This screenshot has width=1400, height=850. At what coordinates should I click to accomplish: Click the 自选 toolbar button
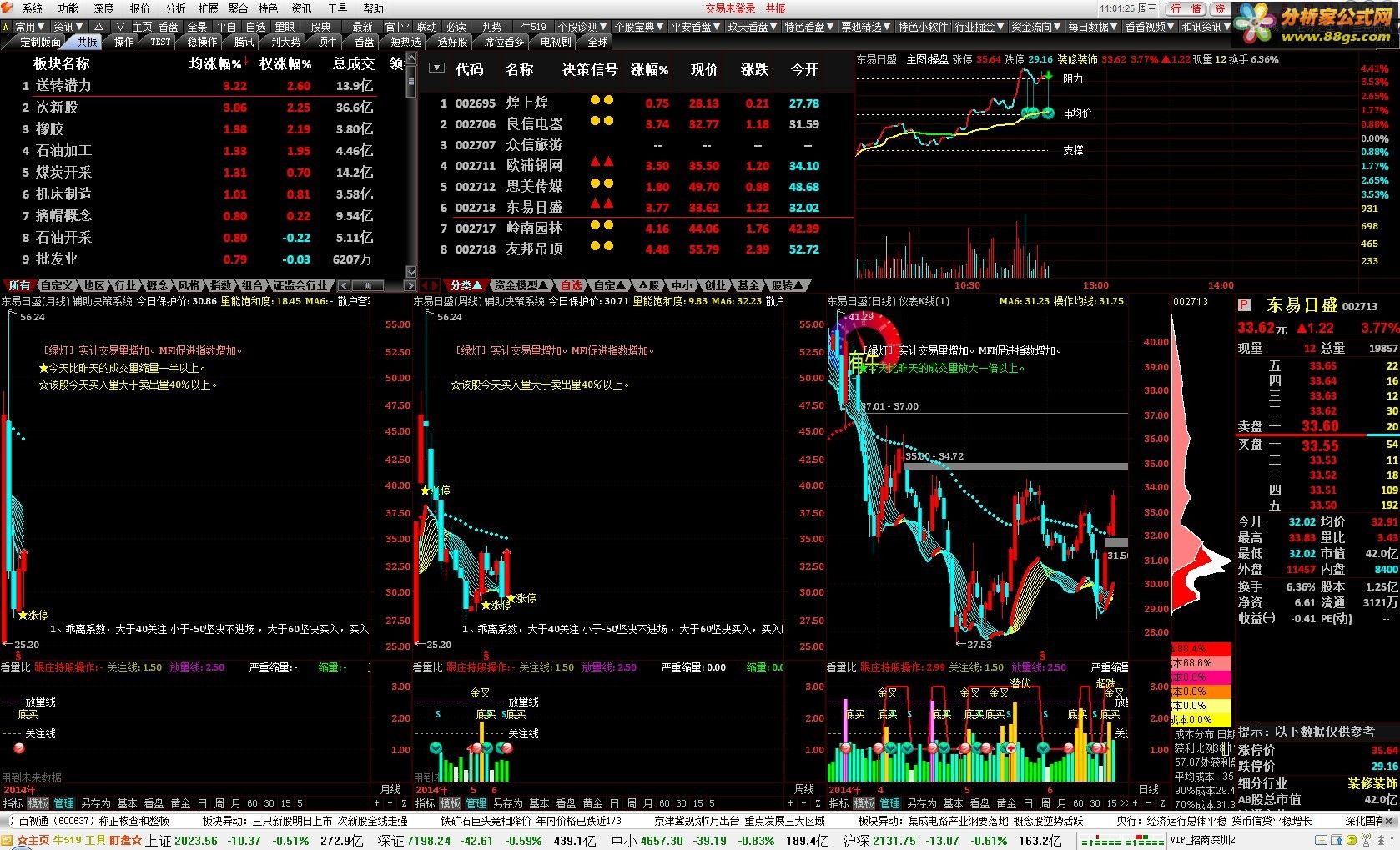255,27
